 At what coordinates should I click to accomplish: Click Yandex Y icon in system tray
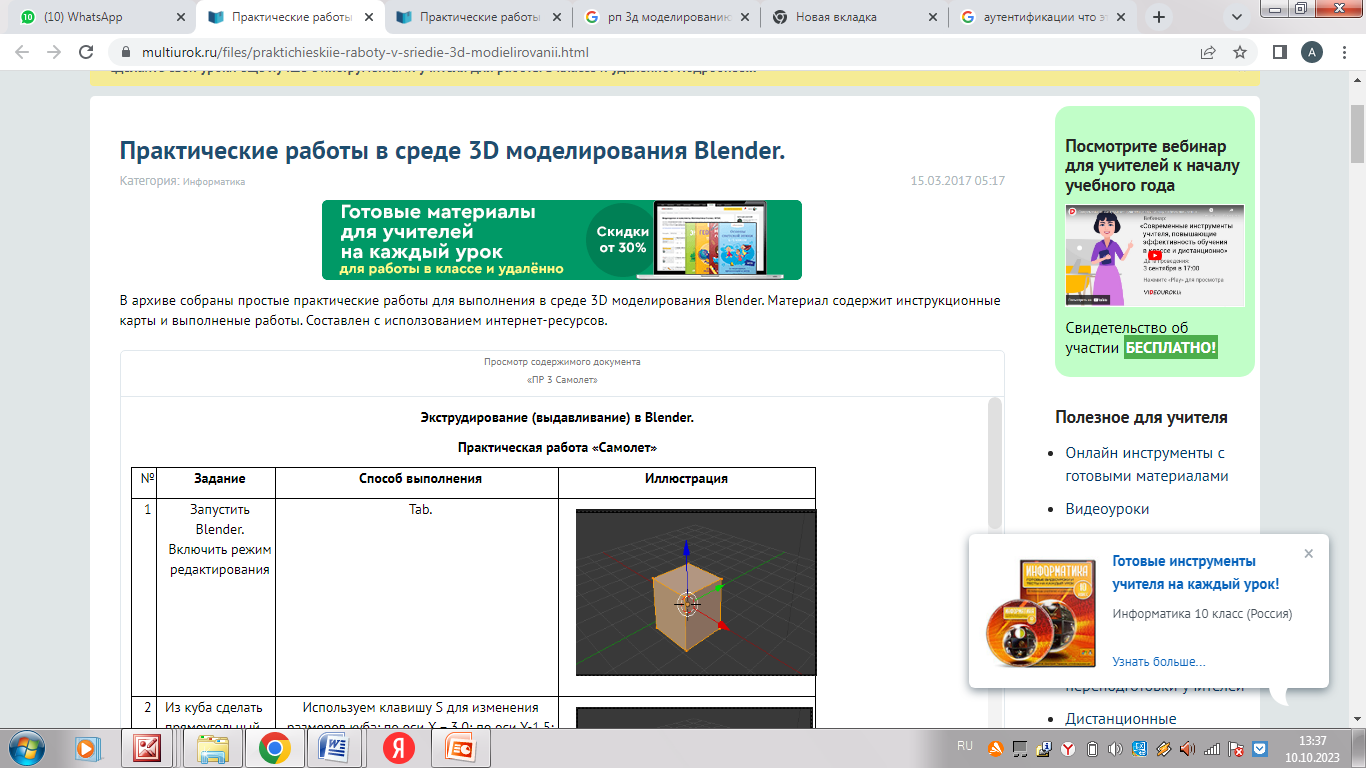point(1068,748)
